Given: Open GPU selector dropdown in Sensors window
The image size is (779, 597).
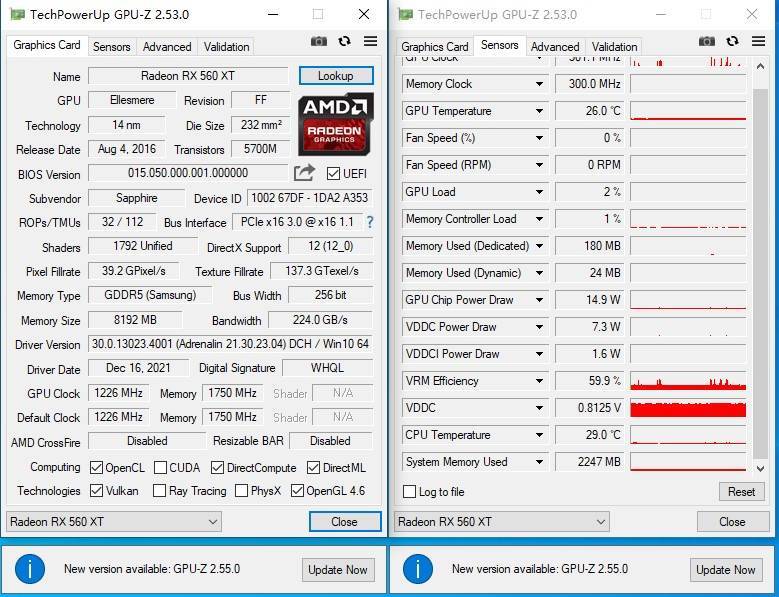Looking at the screenshot, I should pos(502,522).
